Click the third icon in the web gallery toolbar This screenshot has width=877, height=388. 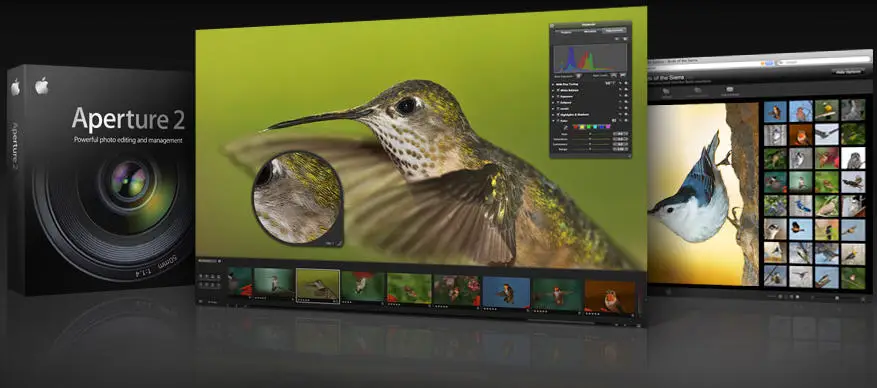click(x=730, y=89)
